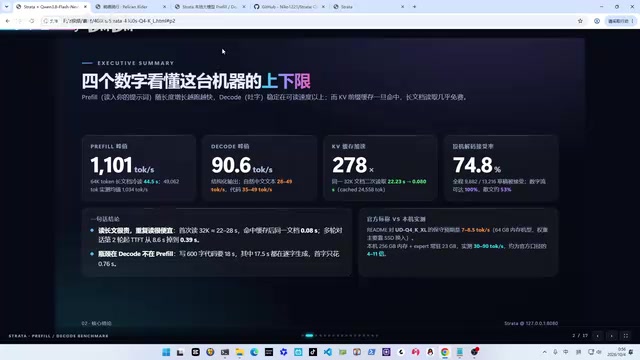The height and width of the screenshot is (360, 640).
Task: Click the 1,101 tok/s Prefill value
Action: point(122,165)
